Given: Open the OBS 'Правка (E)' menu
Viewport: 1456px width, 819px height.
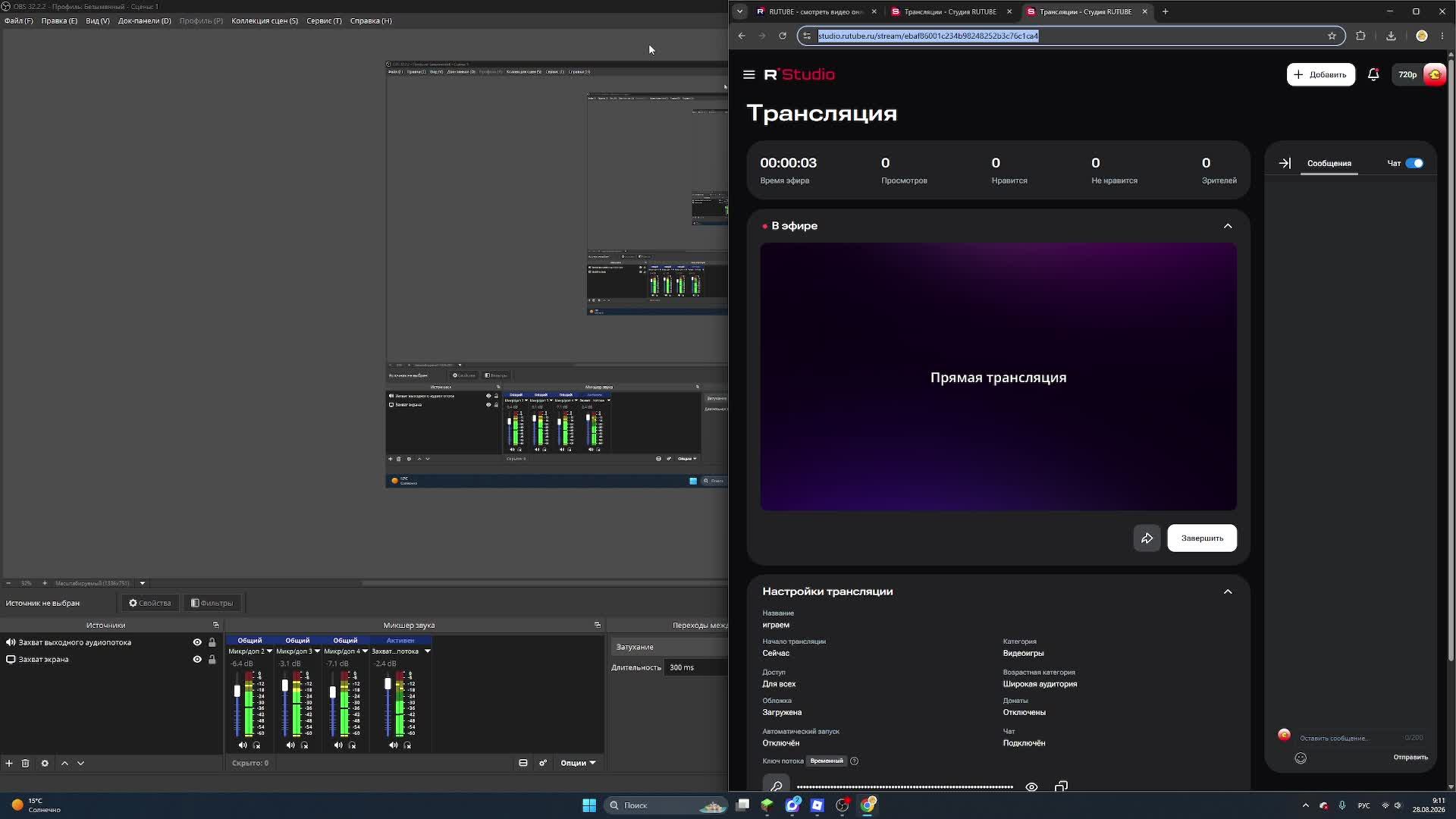Looking at the screenshot, I should (x=59, y=20).
